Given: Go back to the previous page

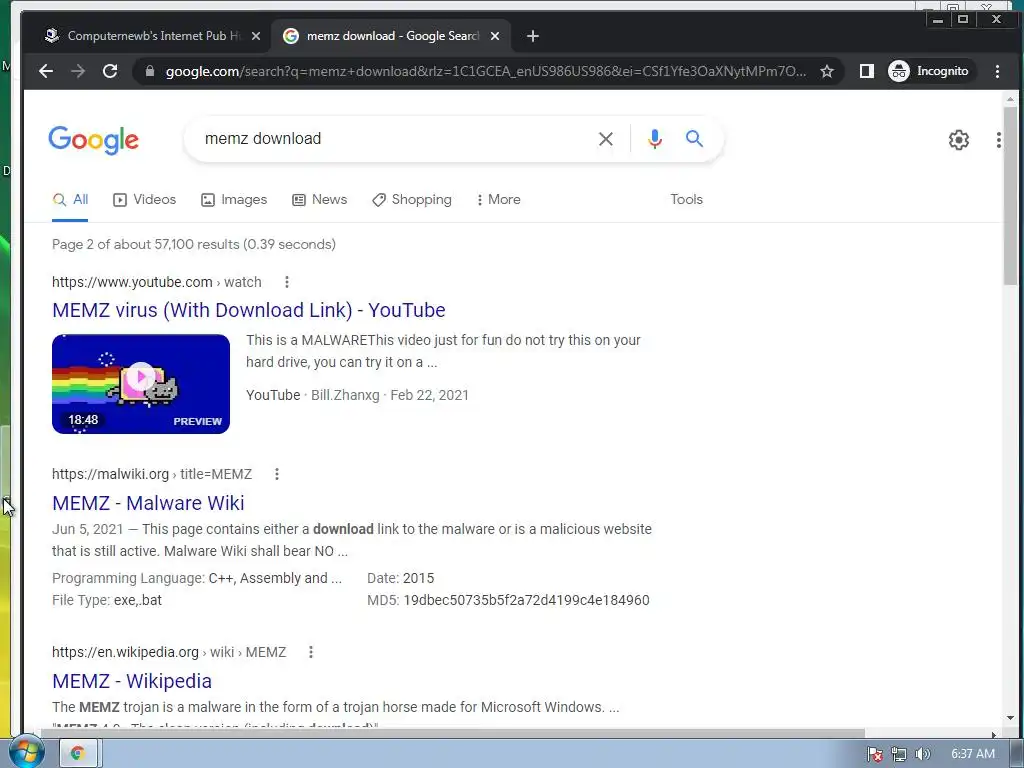Looking at the screenshot, I should point(46,71).
